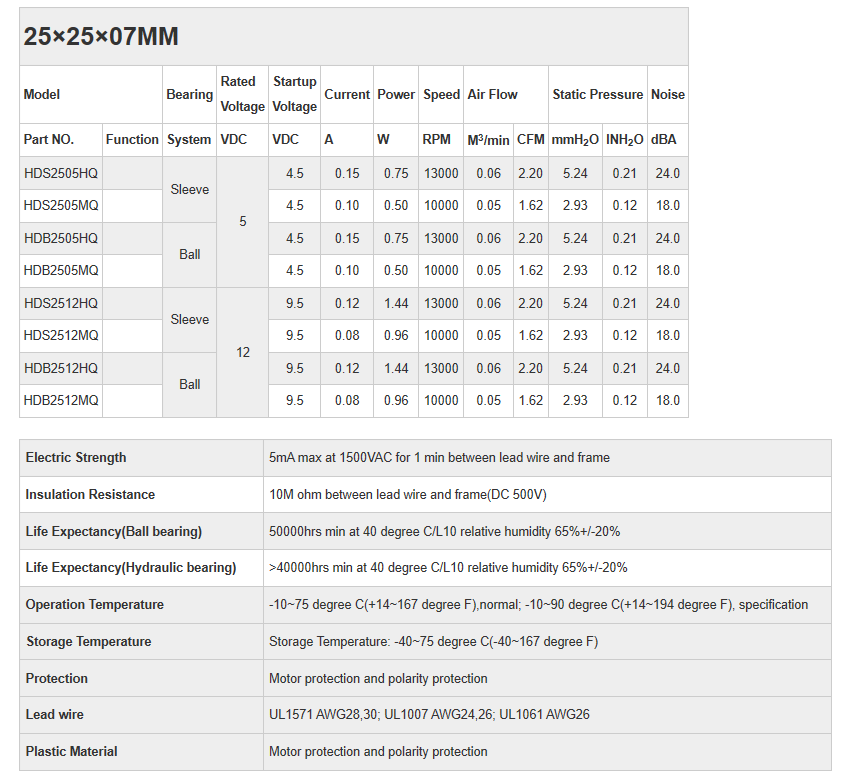The height and width of the screenshot is (780, 843).
Task: Click the 24.0 noise value for HDB2512HQ
Action: click(x=667, y=369)
